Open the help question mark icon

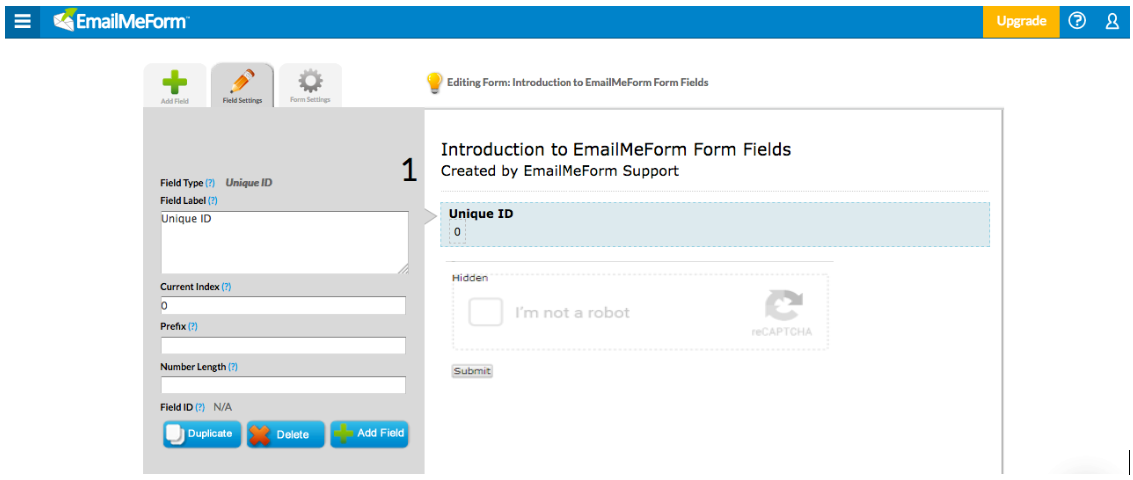1077,22
